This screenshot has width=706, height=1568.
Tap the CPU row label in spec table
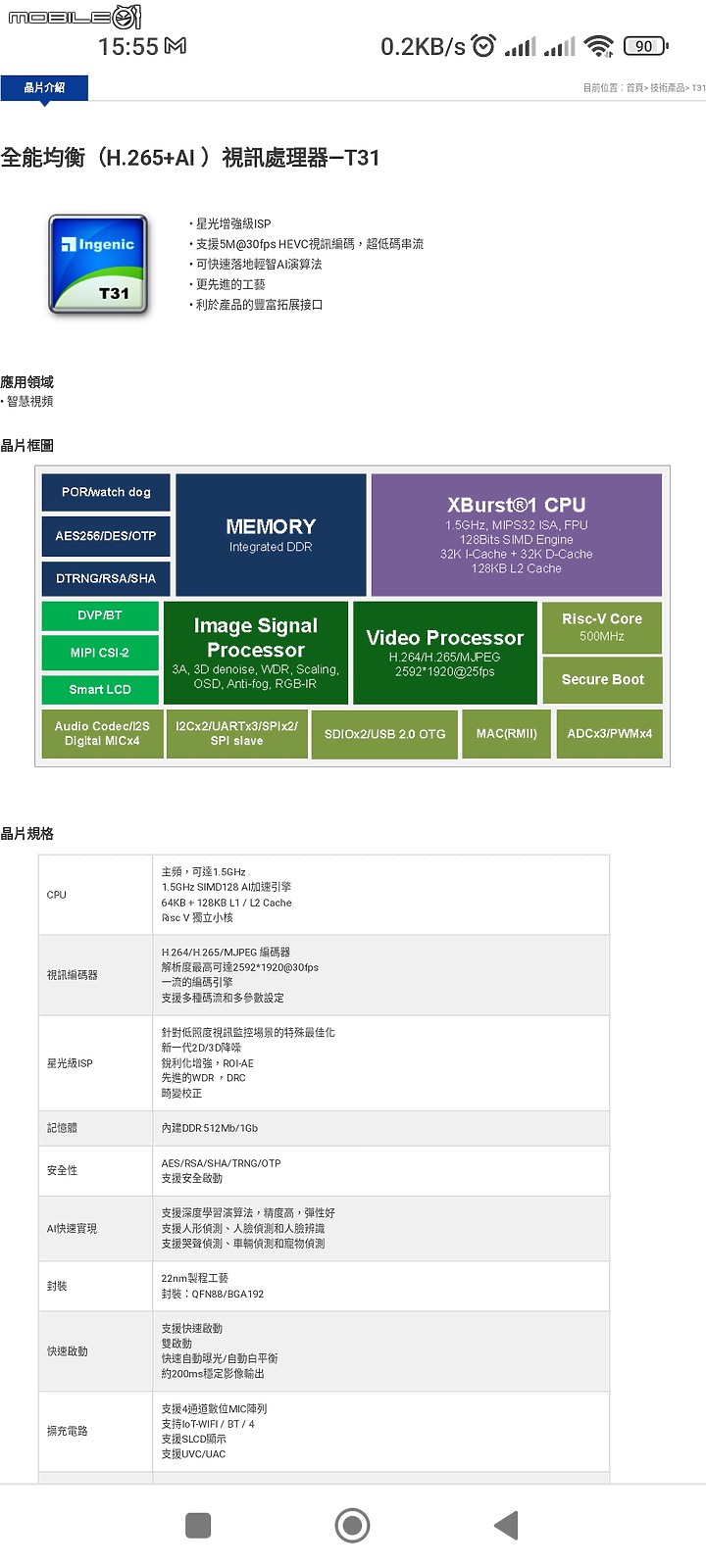(x=57, y=895)
